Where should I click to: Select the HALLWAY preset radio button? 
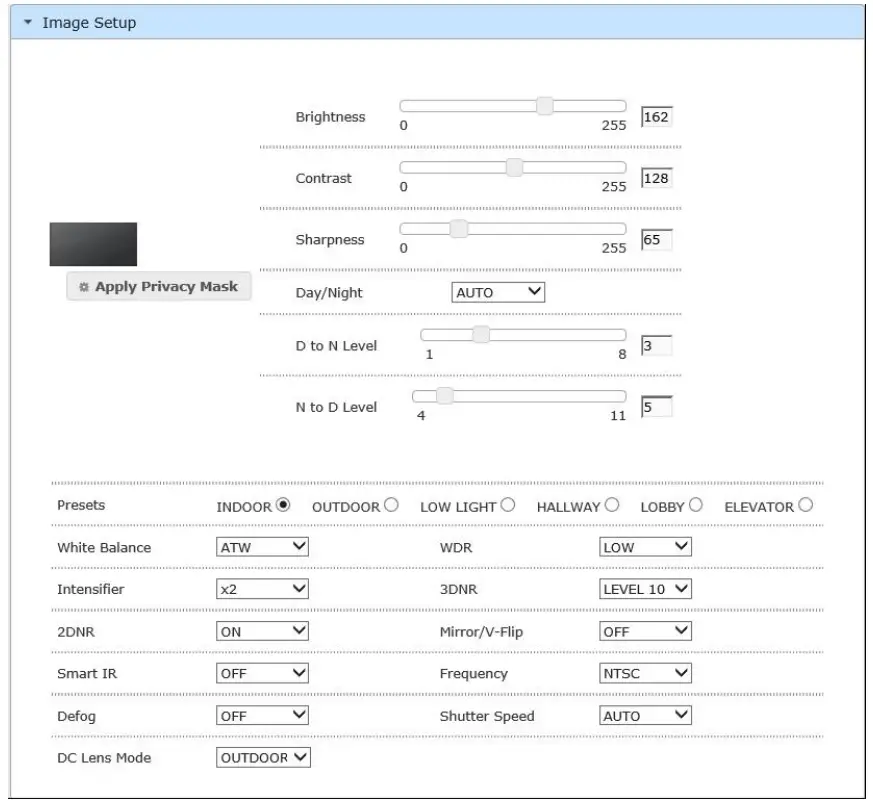(611, 505)
